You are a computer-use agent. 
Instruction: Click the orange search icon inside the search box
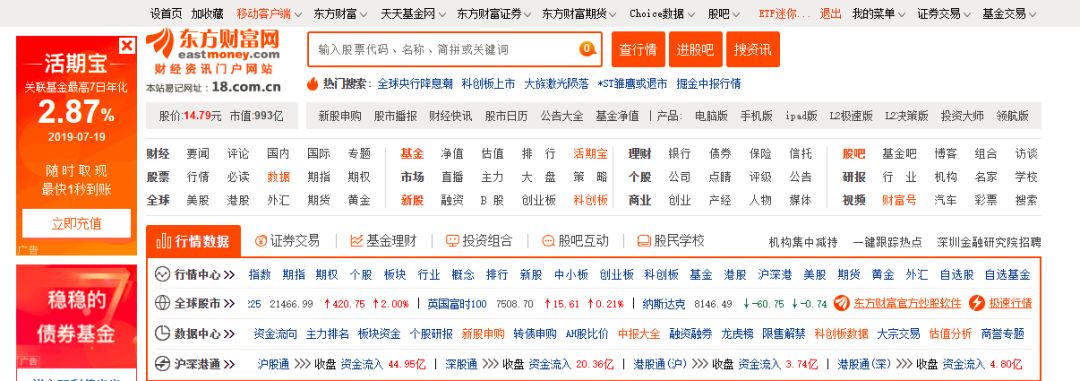[x=587, y=49]
